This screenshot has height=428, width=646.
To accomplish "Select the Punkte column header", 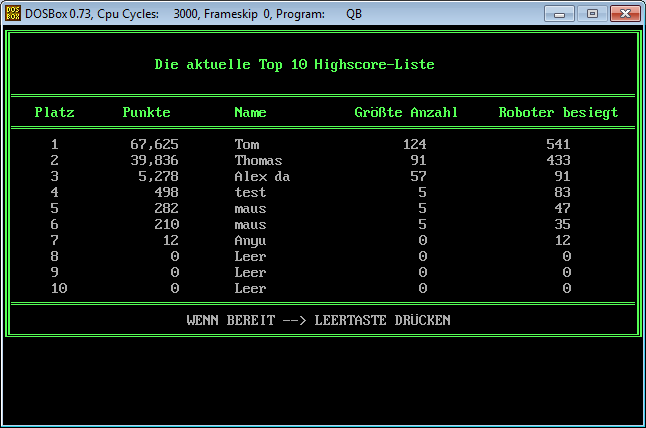I will [x=146, y=112].
